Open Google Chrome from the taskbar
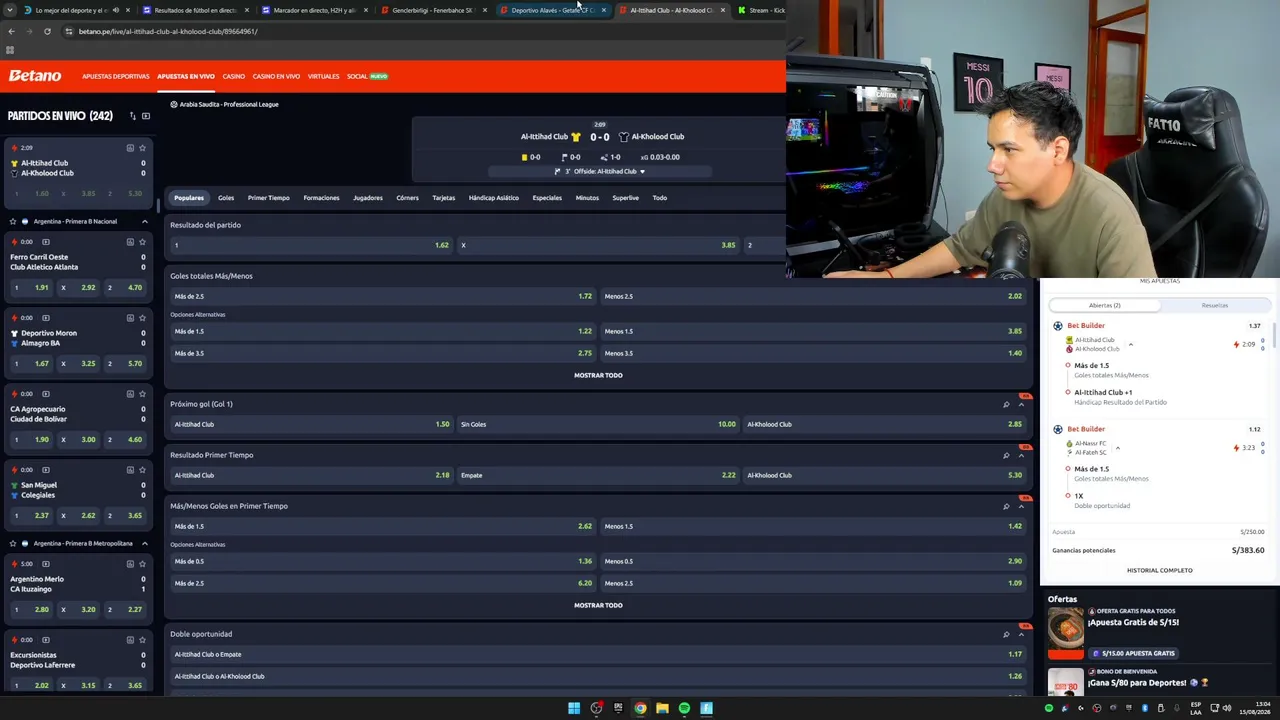This screenshot has height=720, width=1280. coord(640,708)
